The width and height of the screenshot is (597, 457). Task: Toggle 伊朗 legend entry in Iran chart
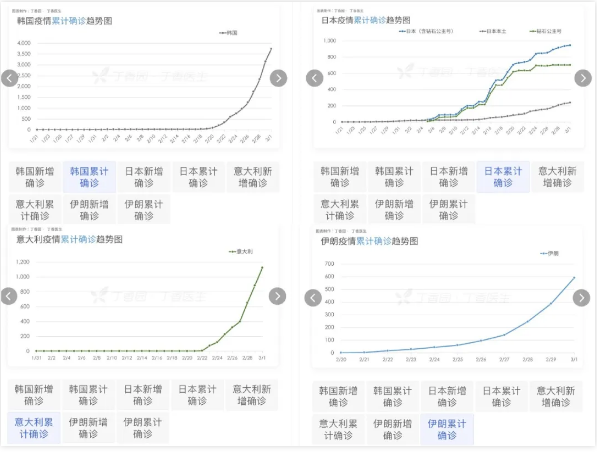pyautogui.click(x=549, y=253)
